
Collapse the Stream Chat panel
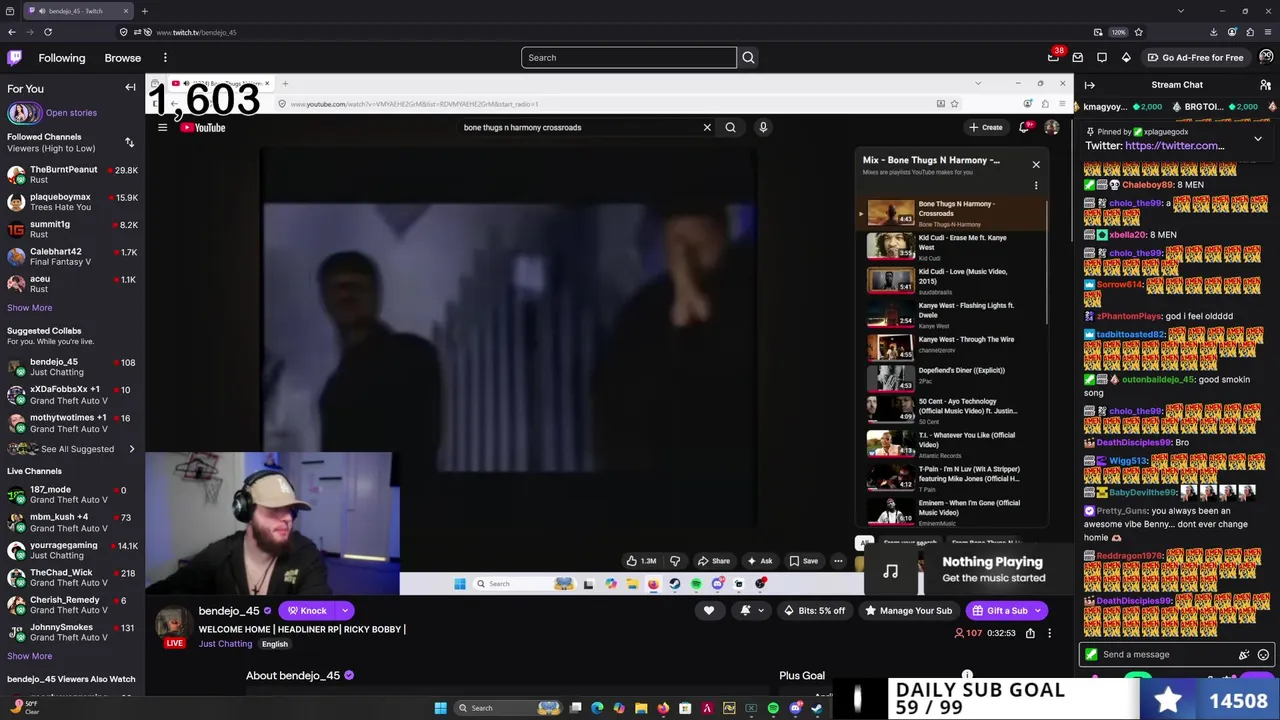tap(1090, 85)
